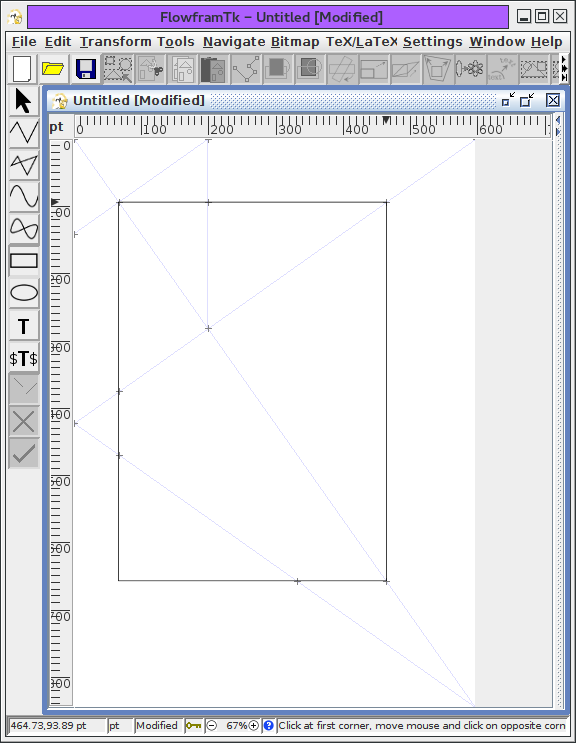Select the Math mode $T$ tool
The image size is (576, 743).
(24, 358)
